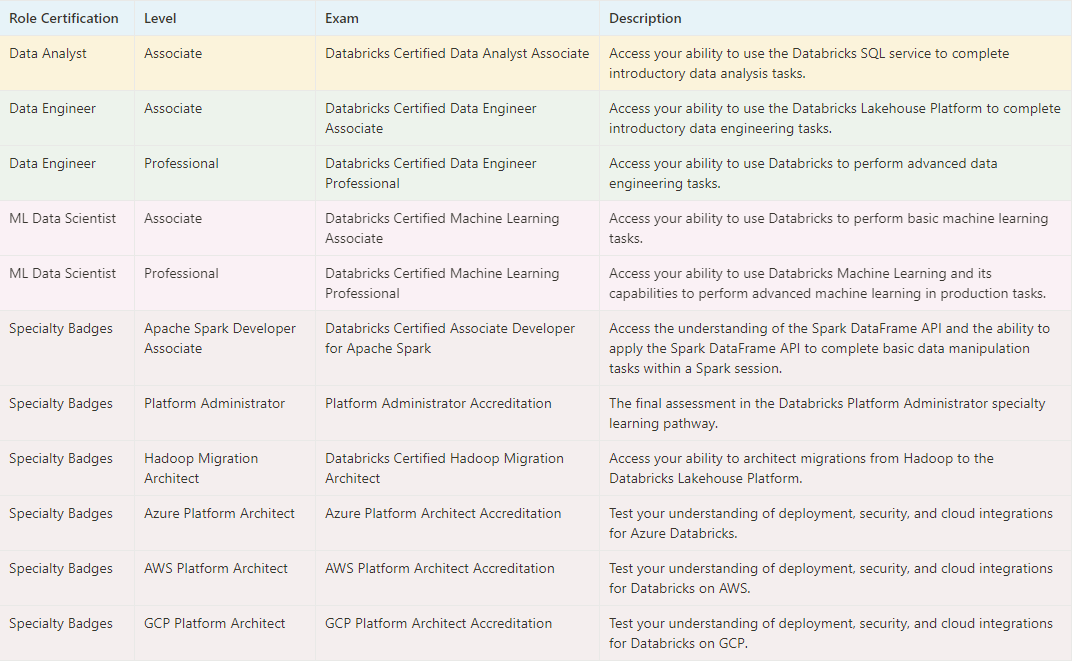Click the description about Databricks Lakehouse Platform introductory tasks

(x=835, y=118)
